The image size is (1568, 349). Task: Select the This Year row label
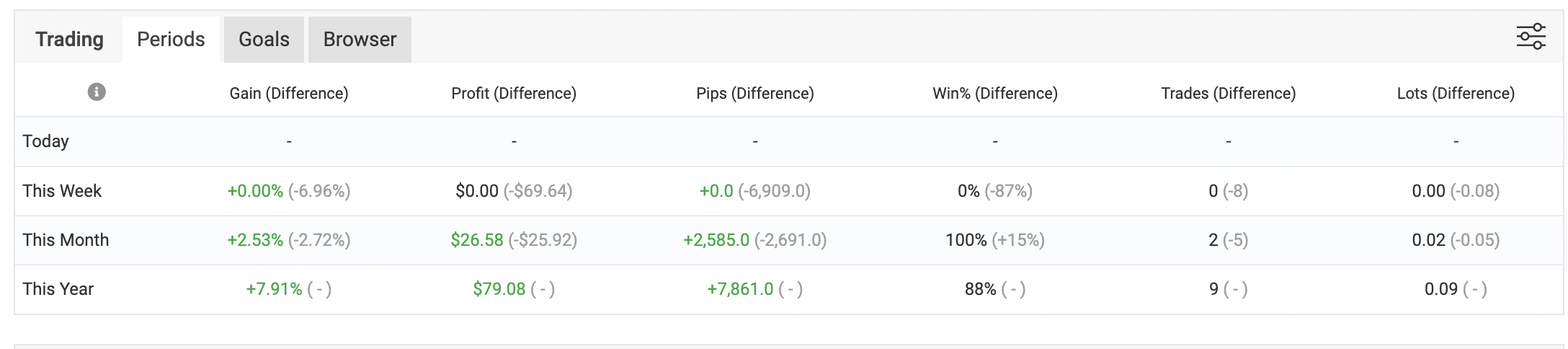click(58, 289)
